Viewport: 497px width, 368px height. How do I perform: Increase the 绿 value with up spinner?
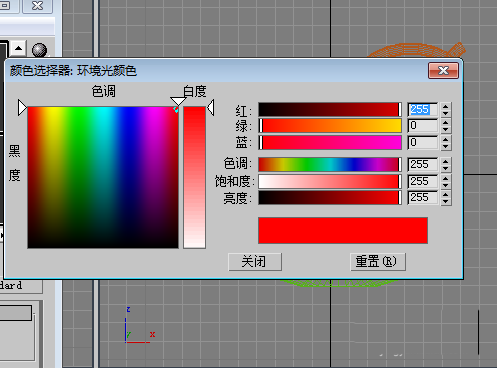(446, 122)
